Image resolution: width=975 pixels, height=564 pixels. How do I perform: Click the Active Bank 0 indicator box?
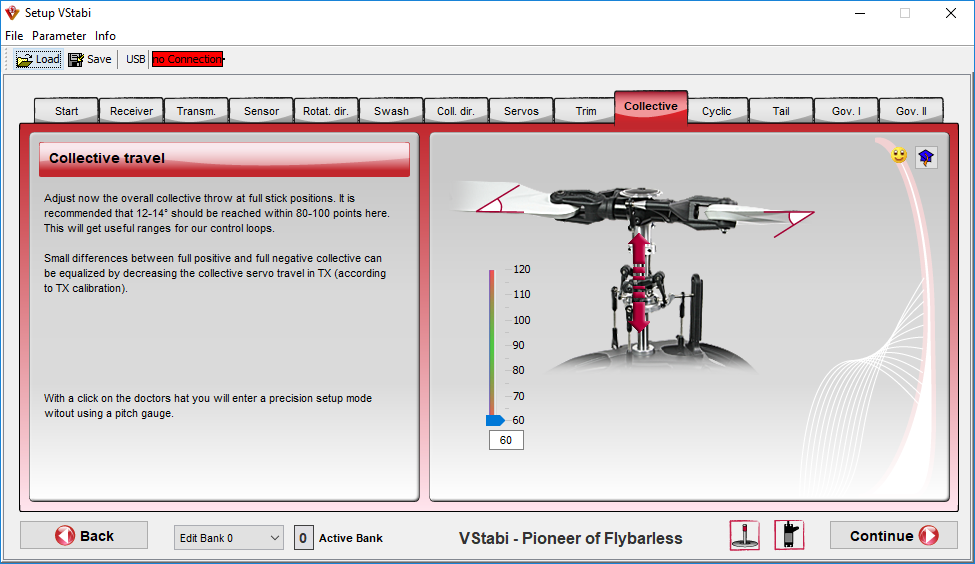(303, 538)
